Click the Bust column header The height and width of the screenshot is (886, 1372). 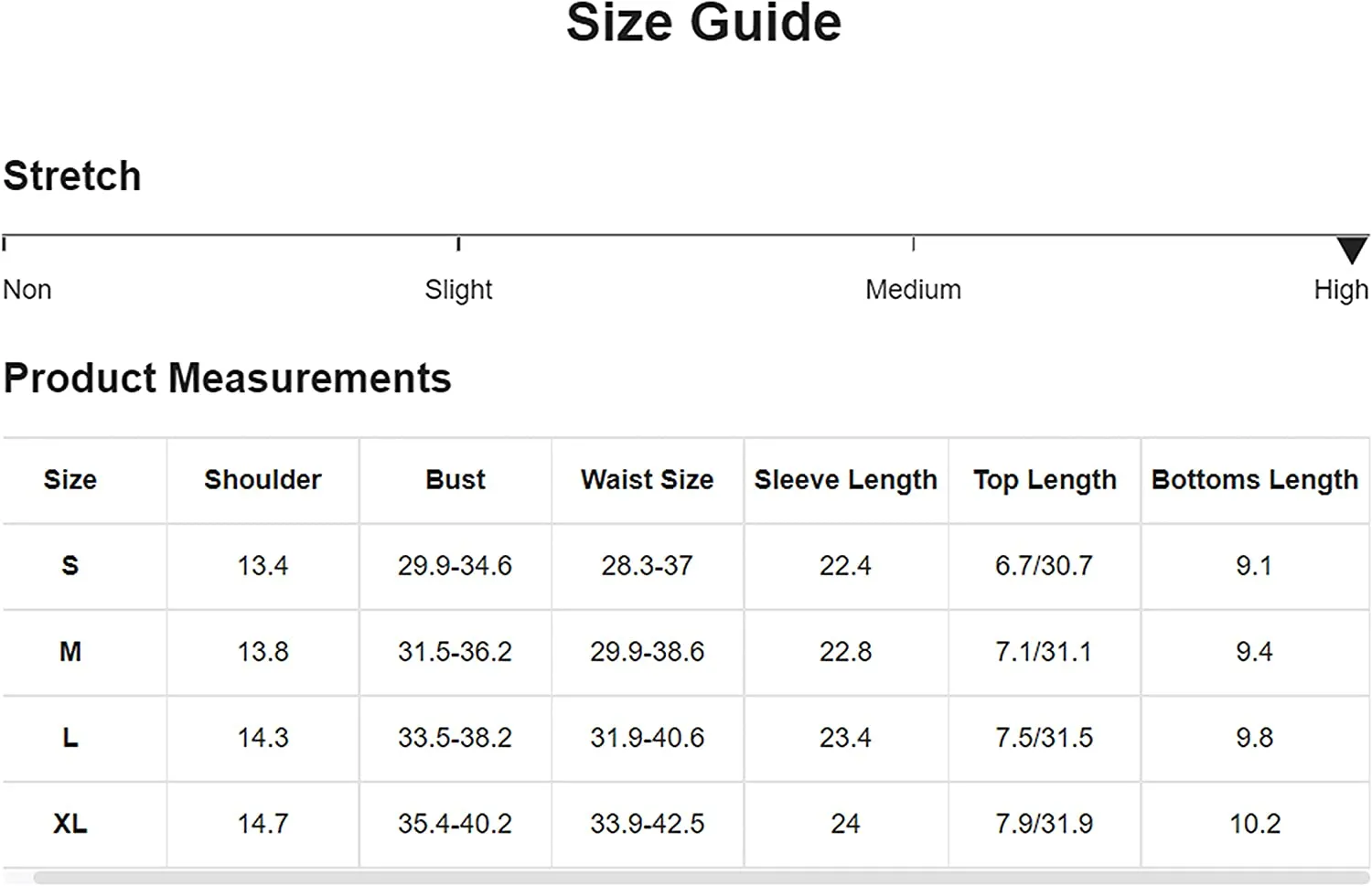(x=456, y=480)
